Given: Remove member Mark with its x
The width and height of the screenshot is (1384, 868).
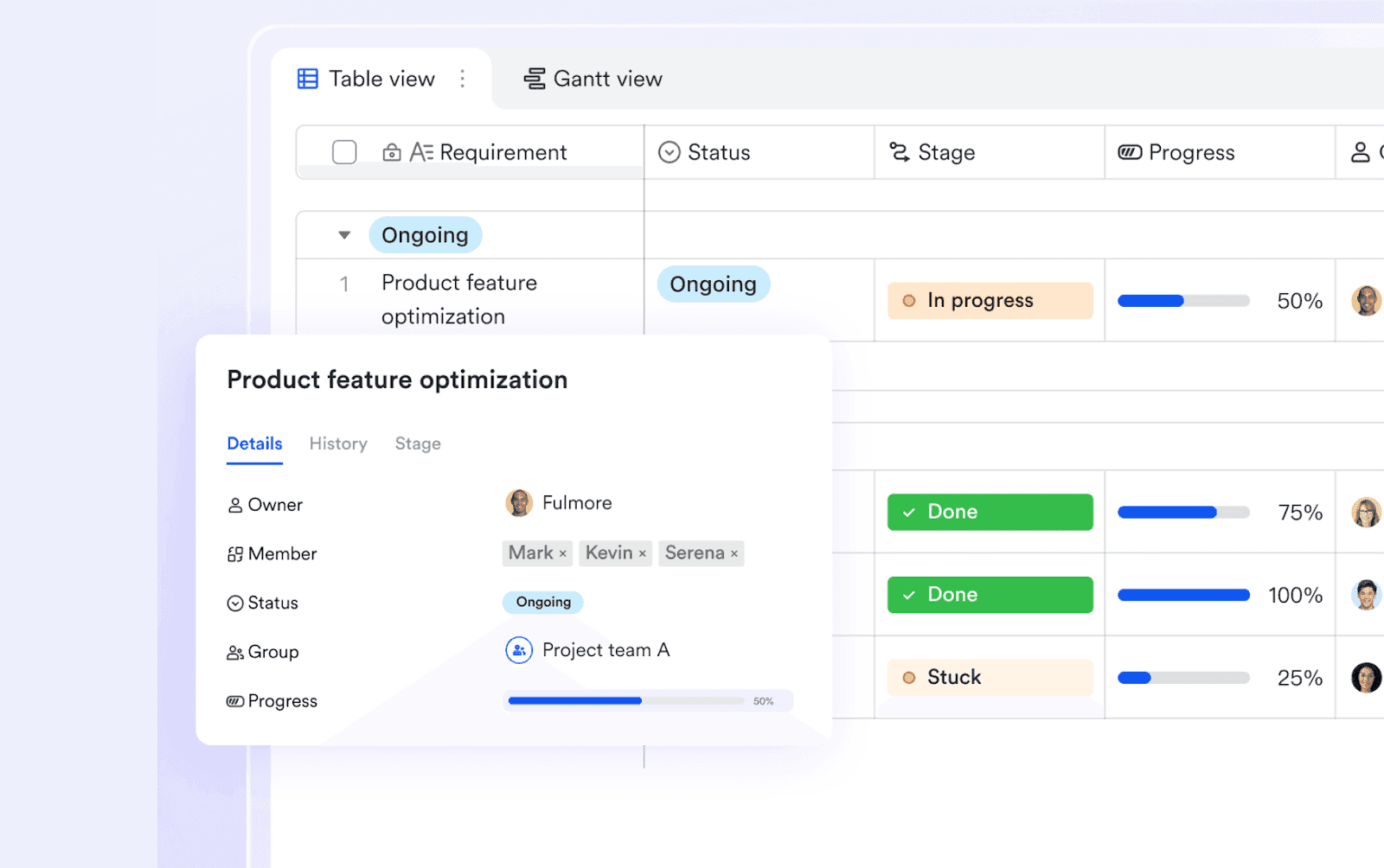Looking at the screenshot, I should [x=562, y=553].
